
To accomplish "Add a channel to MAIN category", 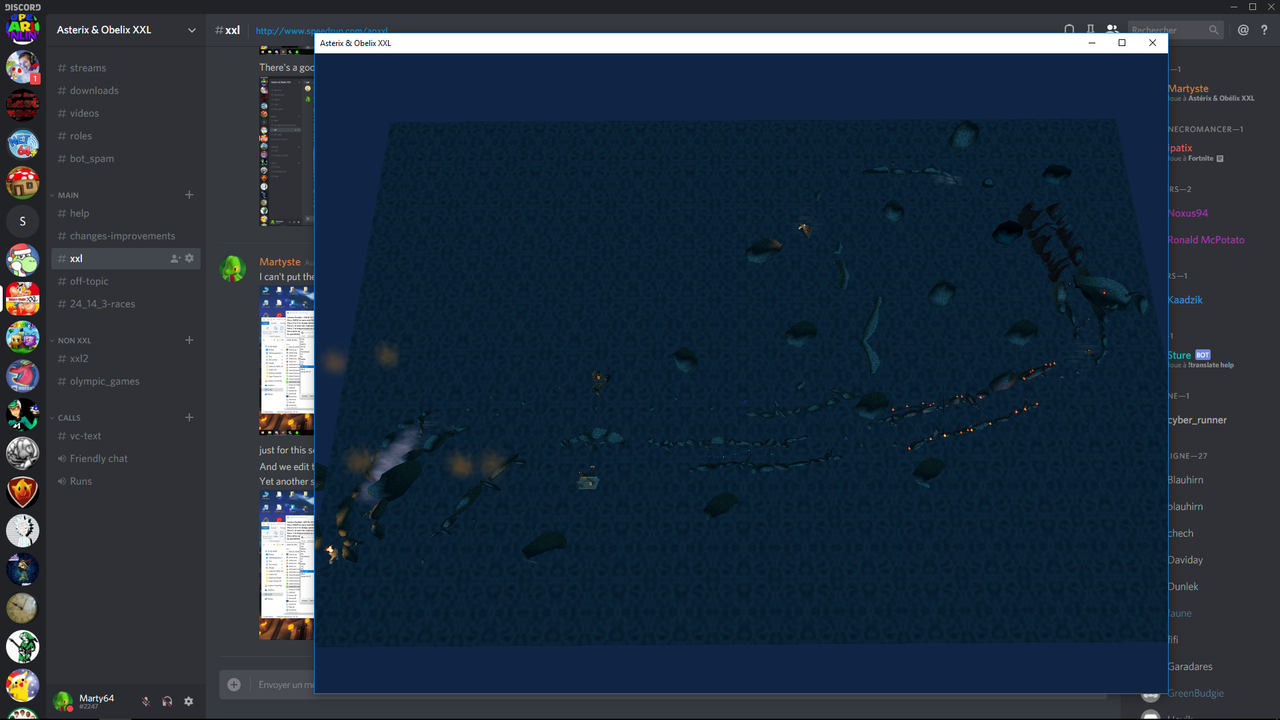I will pyautogui.click(x=190, y=195).
